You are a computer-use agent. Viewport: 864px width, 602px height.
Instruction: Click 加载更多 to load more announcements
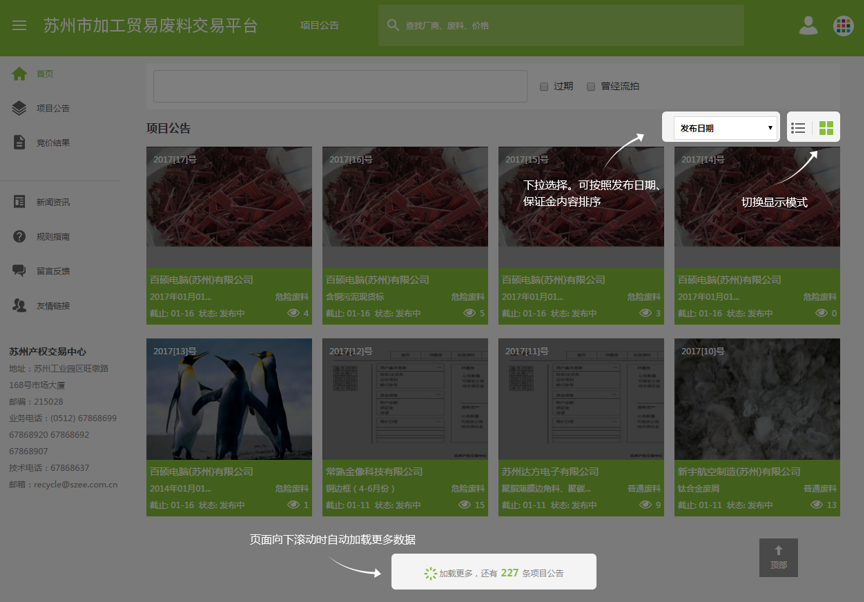click(x=493, y=573)
